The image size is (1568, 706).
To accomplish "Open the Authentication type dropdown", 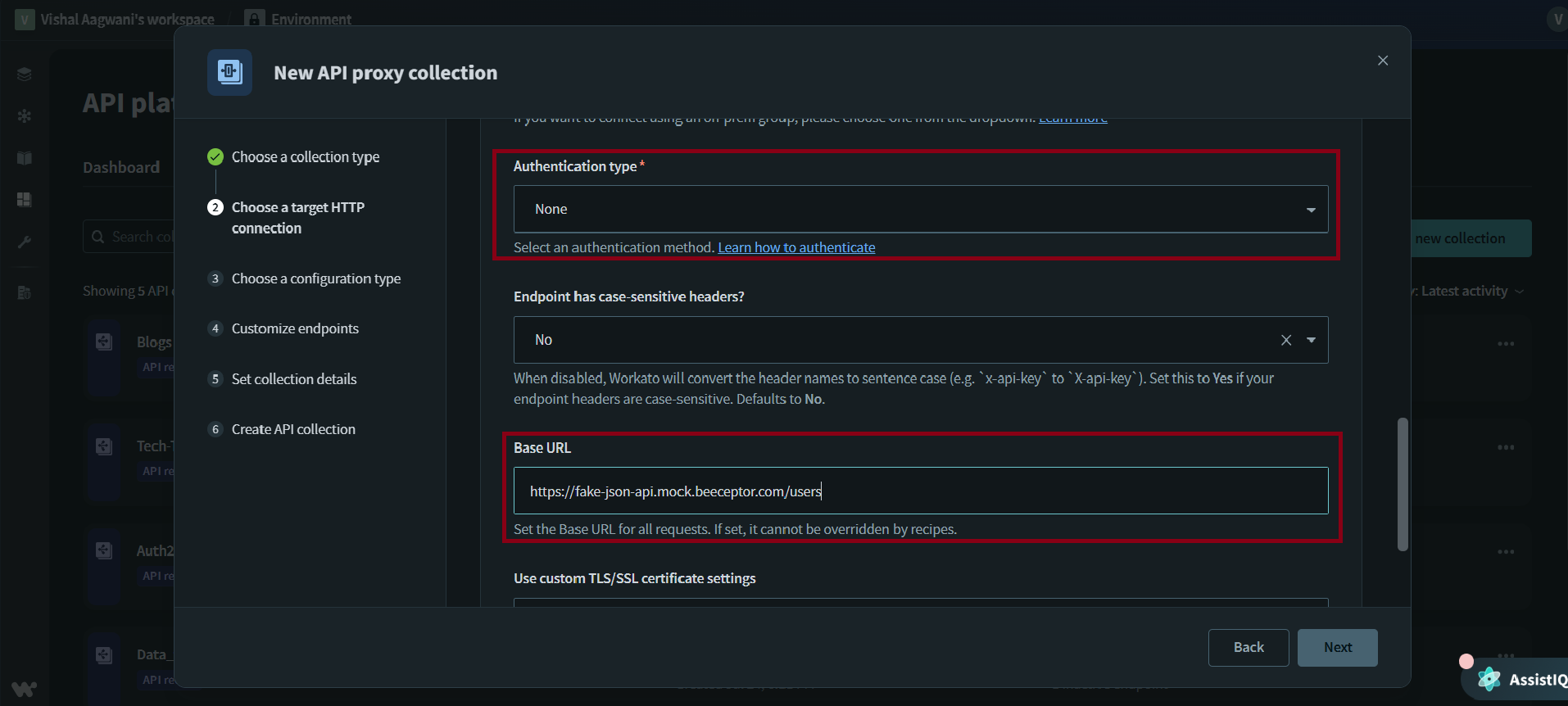I will pos(921,209).
